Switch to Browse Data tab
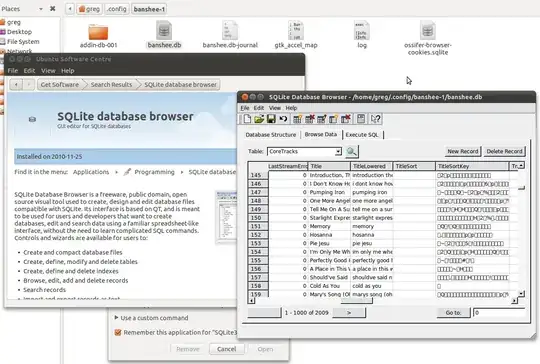540x364 pixels. [x=321, y=134]
